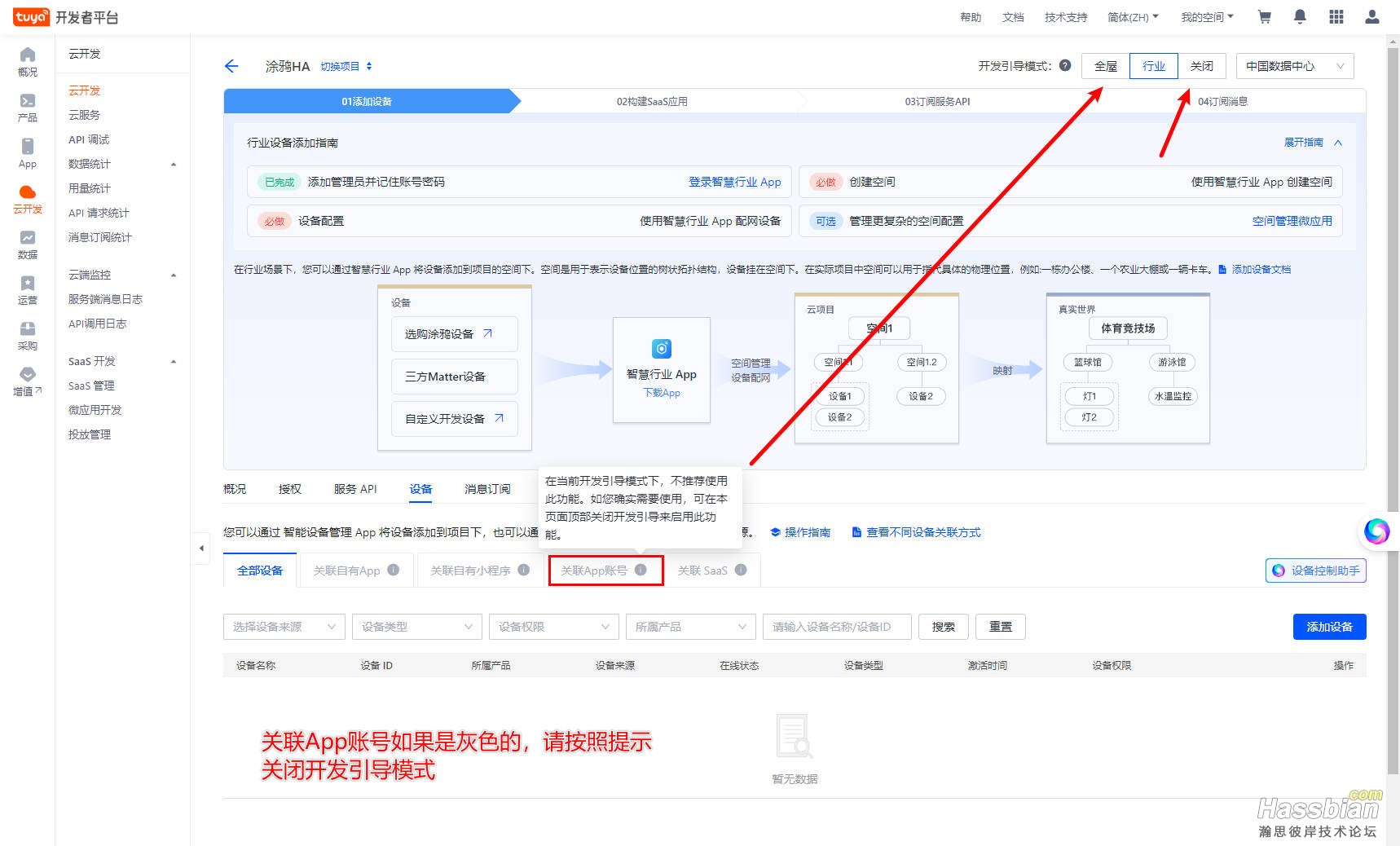
Task: Click the 下载App link
Action: [662, 393]
